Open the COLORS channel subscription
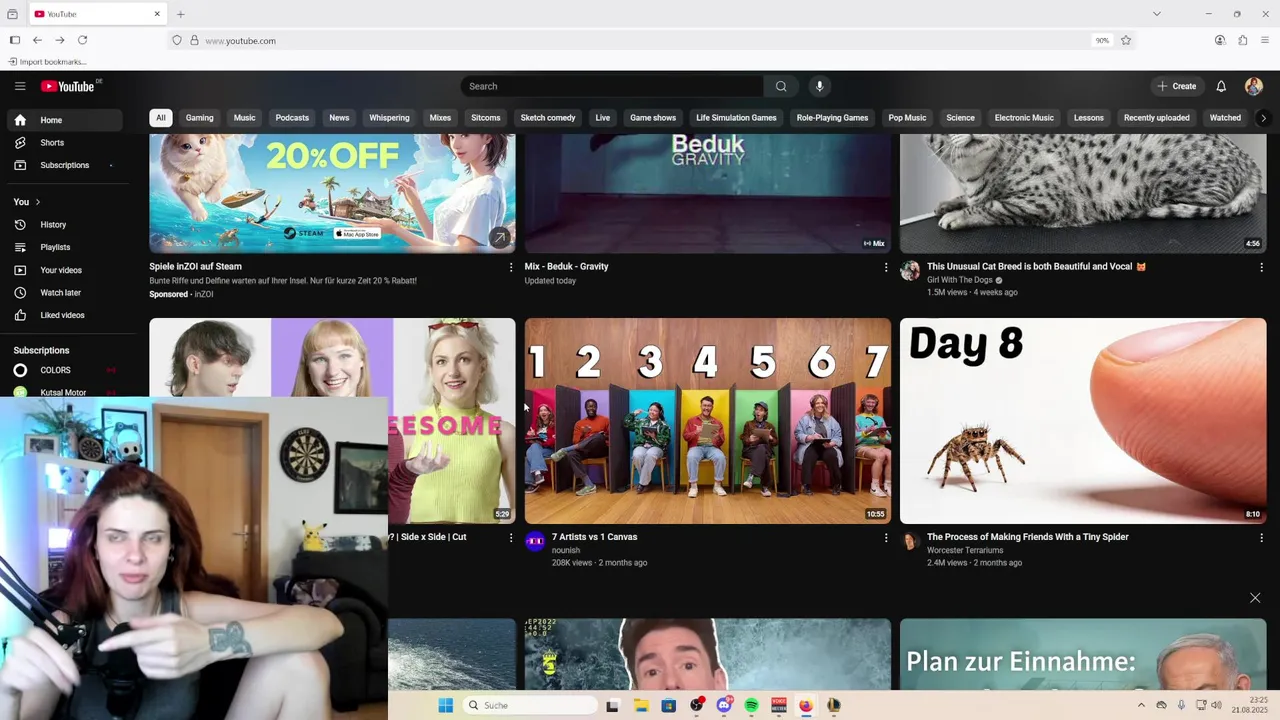1280x720 pixels. (x=66, y=370)
